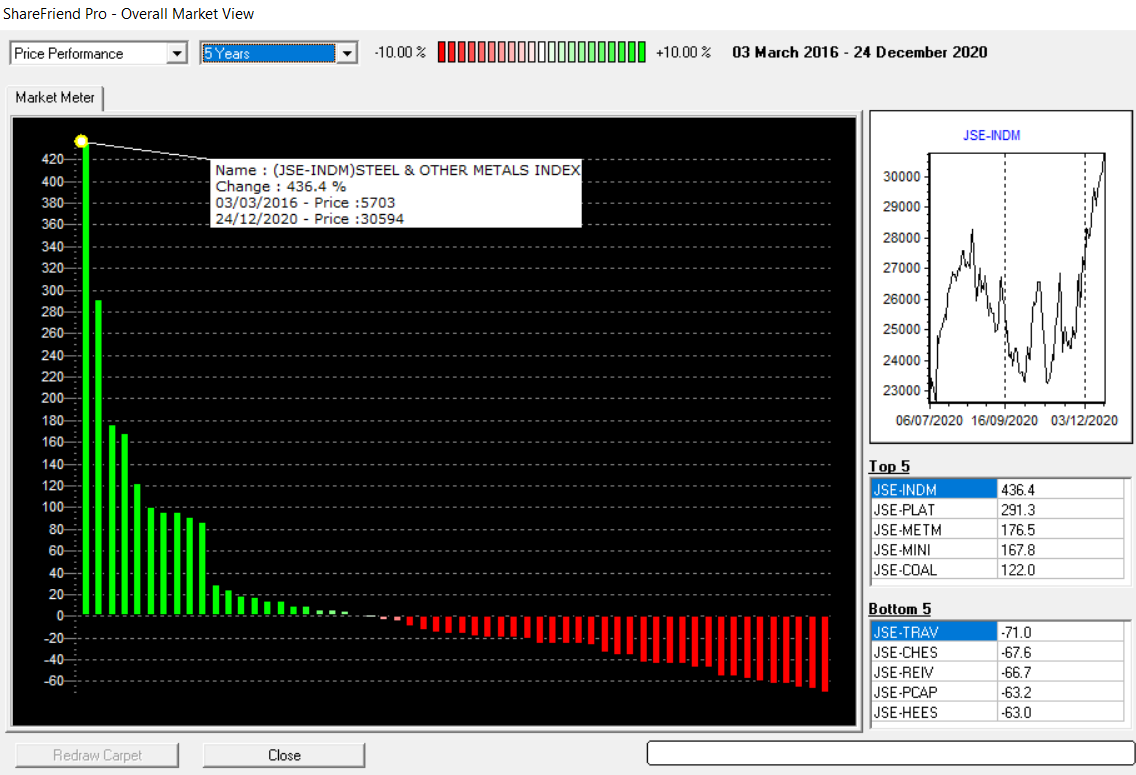Click the STEEL & OTHER METALS INDEX tooltip

click(396, 193)
